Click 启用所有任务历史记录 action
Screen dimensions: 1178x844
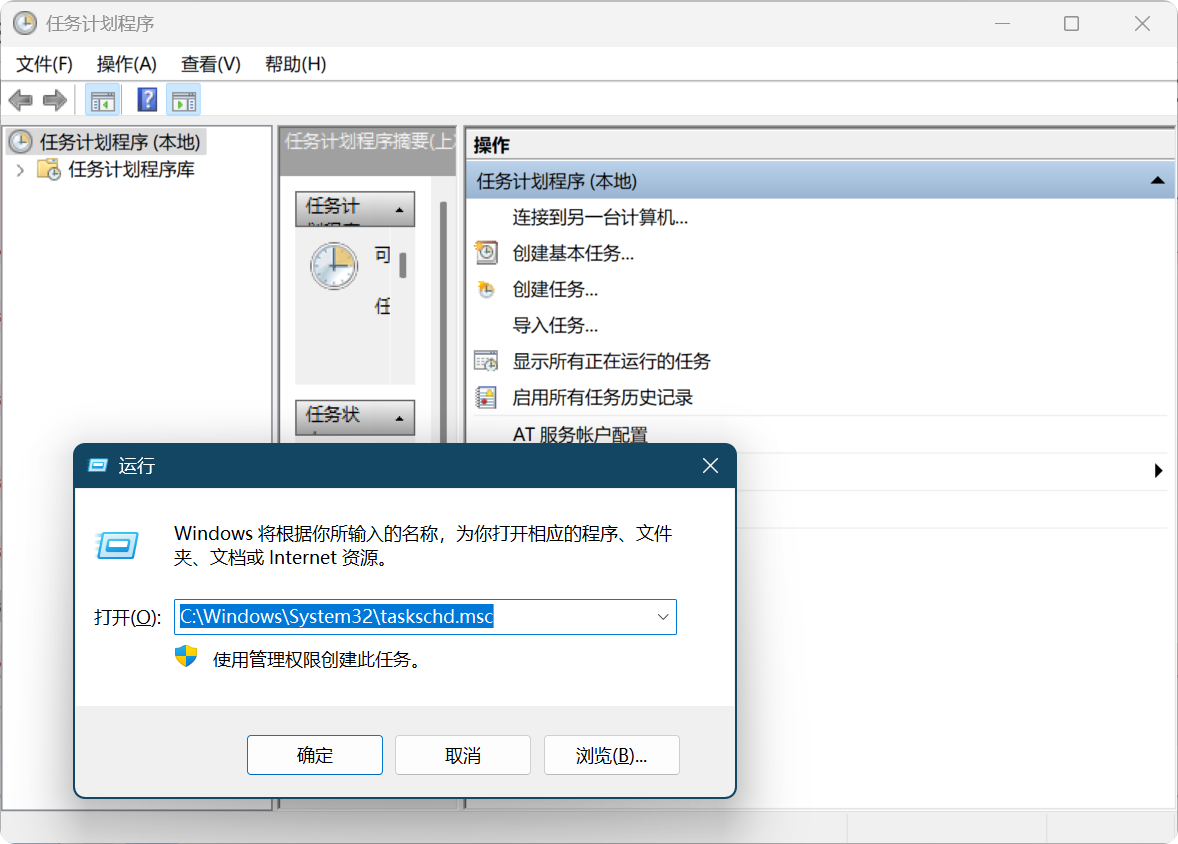pos(603,398)
